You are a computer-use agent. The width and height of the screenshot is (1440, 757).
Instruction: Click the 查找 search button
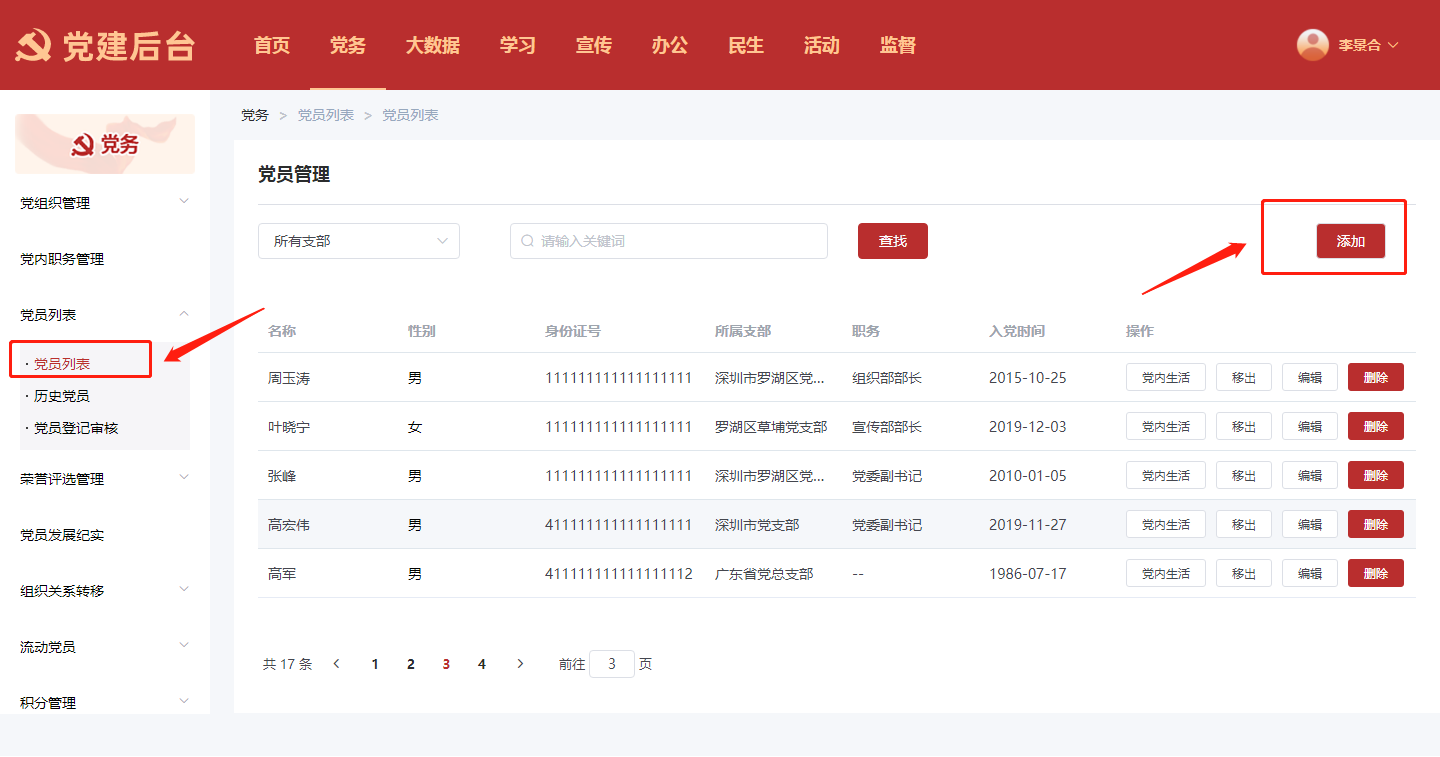pyautogui.click(x=892, y=241)
